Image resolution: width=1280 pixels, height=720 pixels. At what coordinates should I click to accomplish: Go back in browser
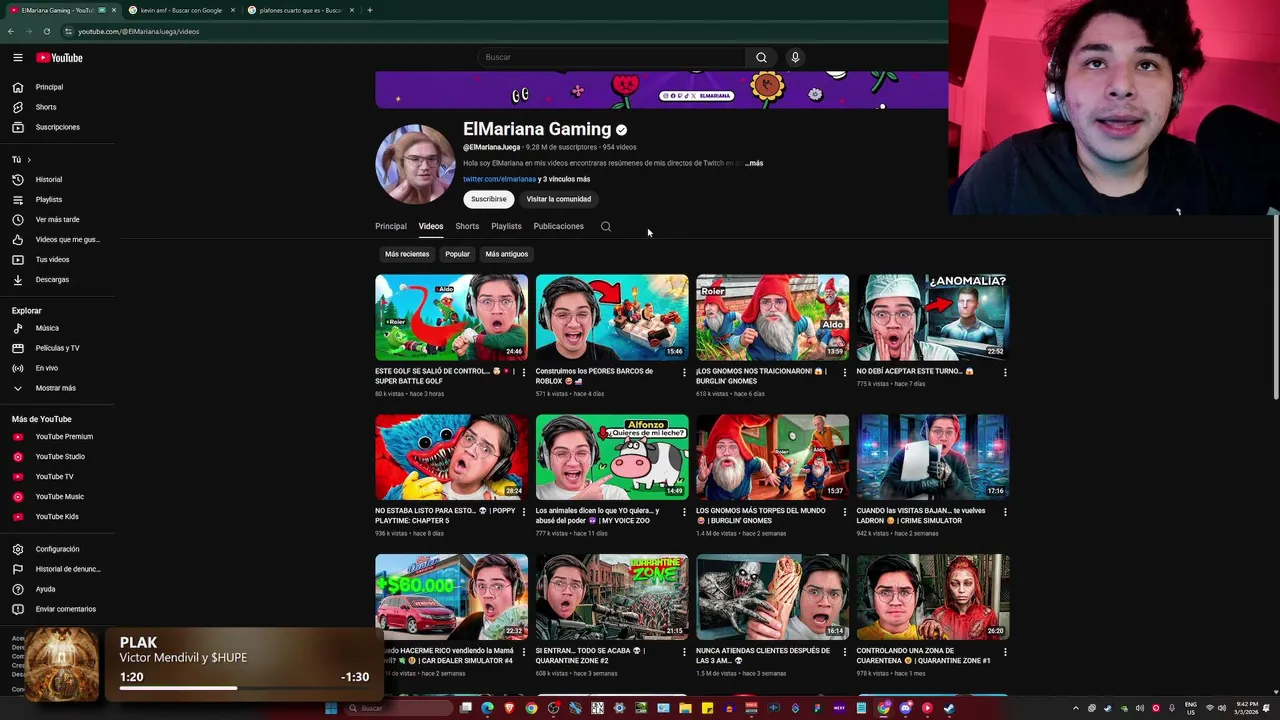pyautogui.click(x=11, y=31)
